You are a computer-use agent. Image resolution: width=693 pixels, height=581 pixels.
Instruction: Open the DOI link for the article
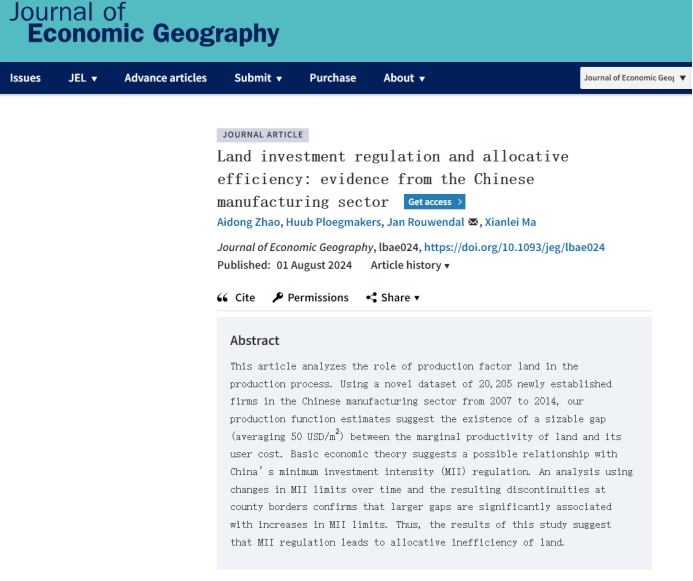(x=514, y=247)
